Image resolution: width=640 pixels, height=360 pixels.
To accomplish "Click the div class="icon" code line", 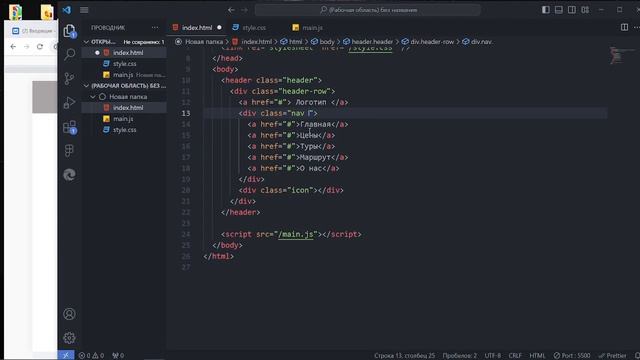I will click(291, 190).
